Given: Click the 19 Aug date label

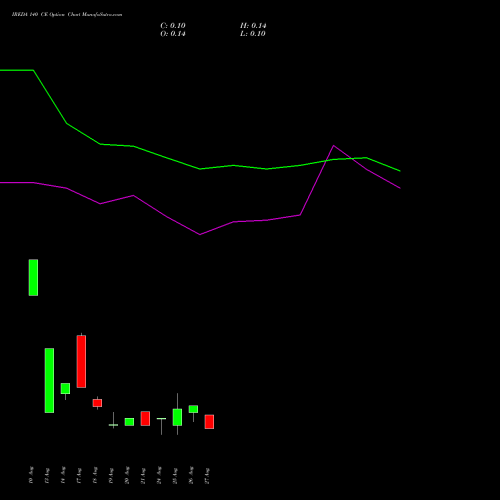Looking at the screenshot, I should coord(111,475).
